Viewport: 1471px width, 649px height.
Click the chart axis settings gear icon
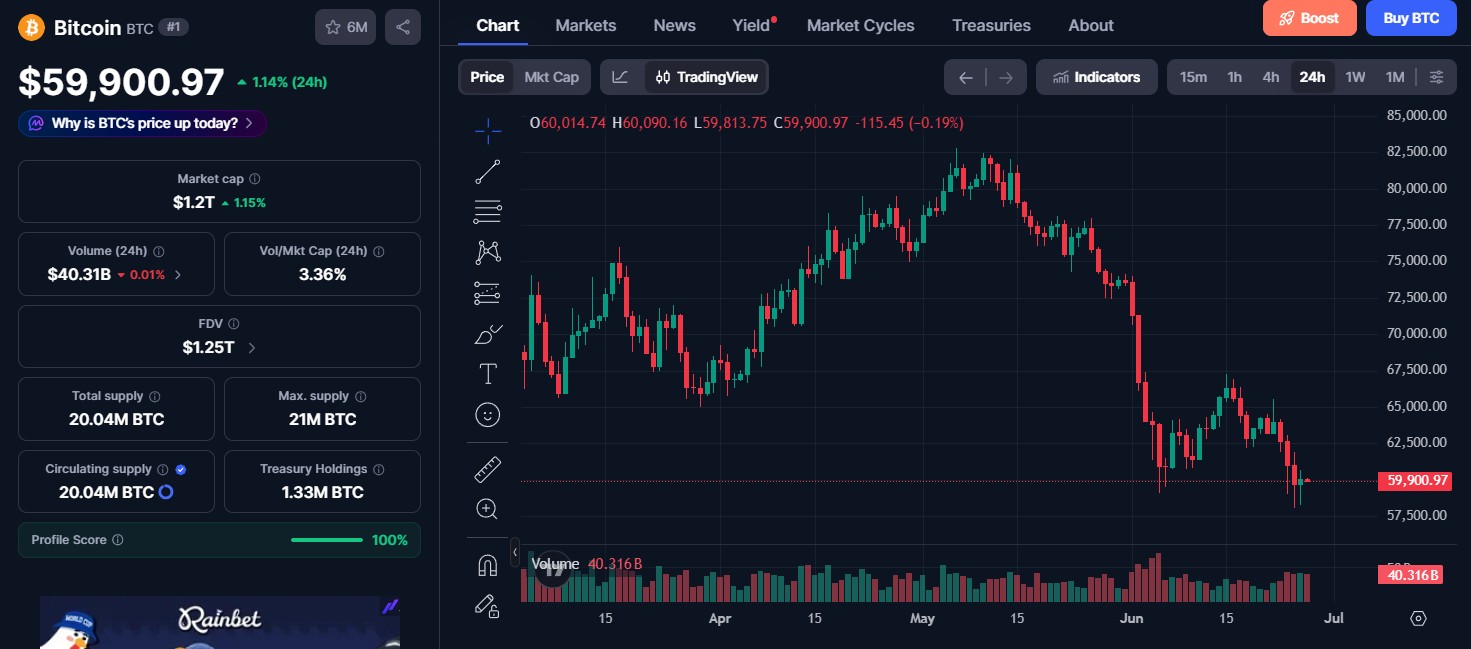pos(1418,618)
